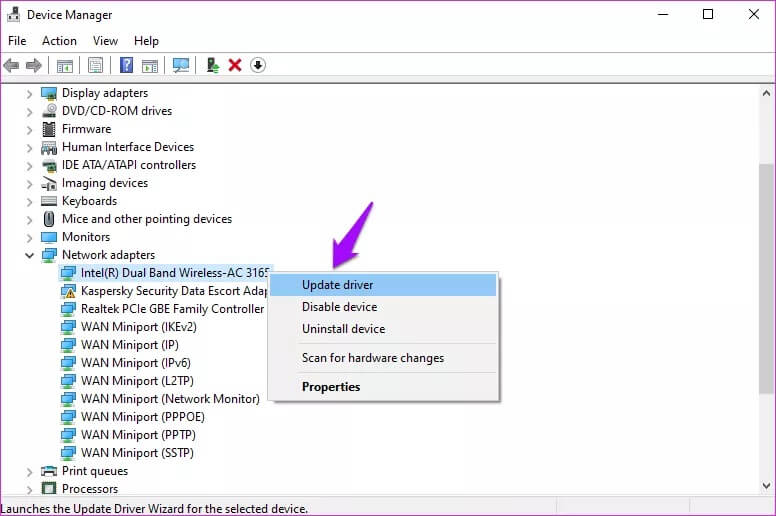
Task: Select the Processors icon
Action: coord(49,489)
